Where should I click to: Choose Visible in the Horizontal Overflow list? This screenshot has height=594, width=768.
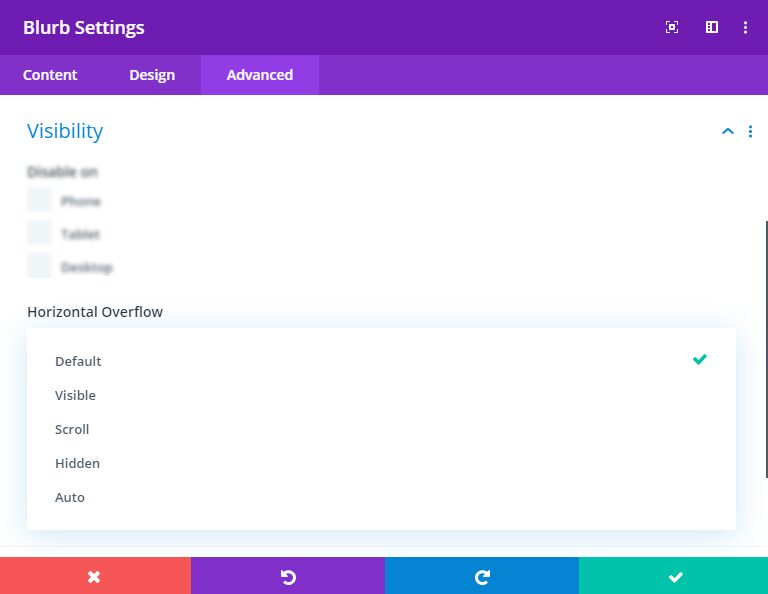point(381,395)
